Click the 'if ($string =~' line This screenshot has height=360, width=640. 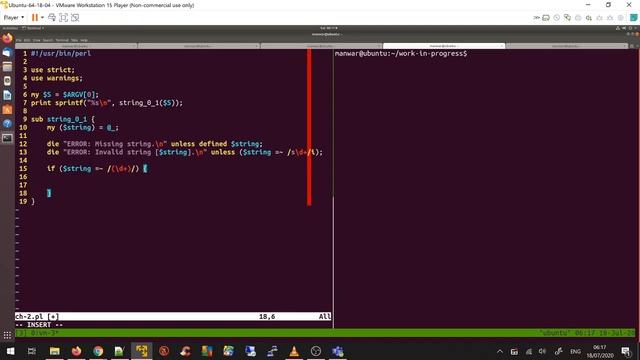coord(97,168)
